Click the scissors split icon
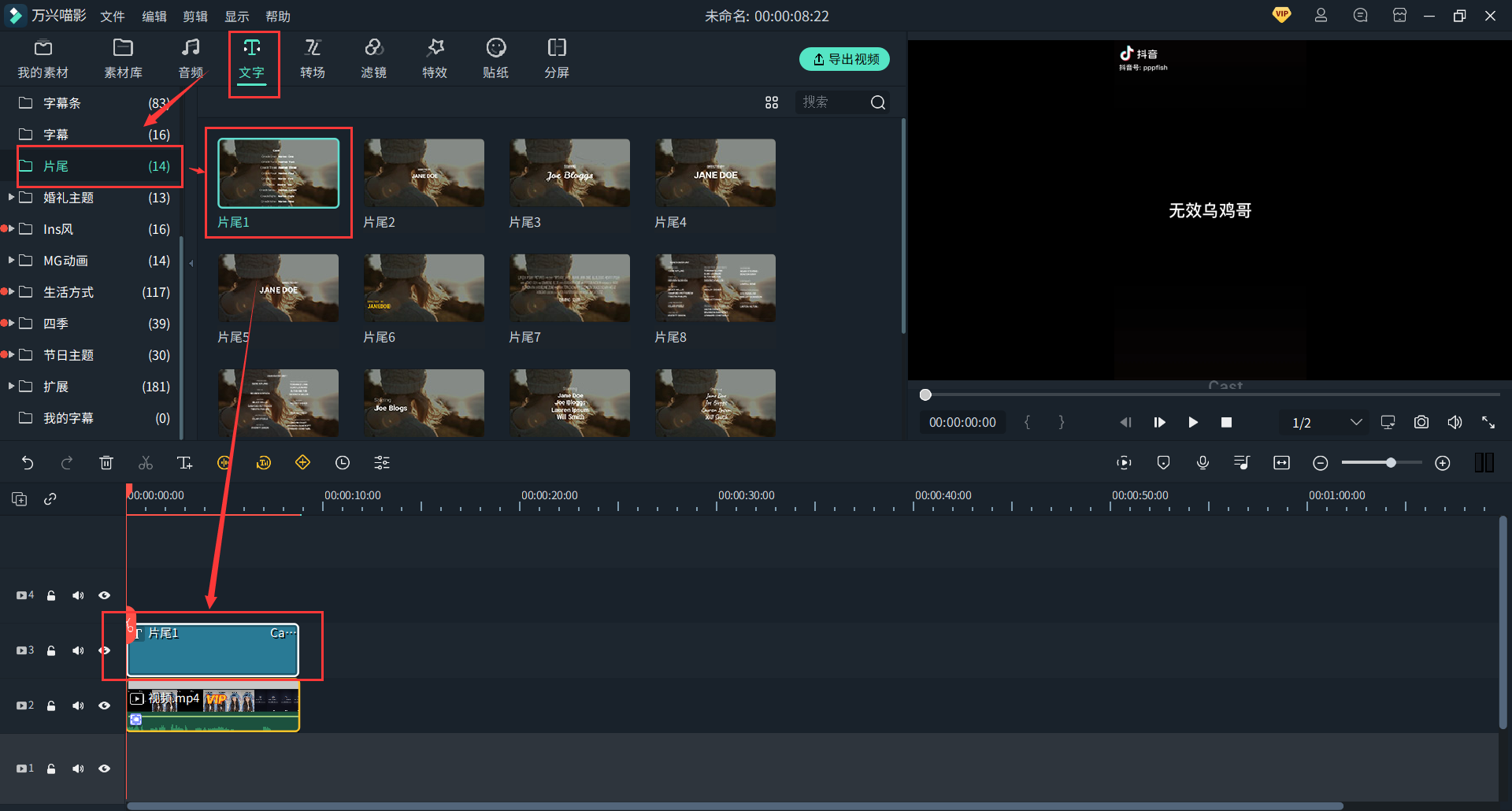The width and height of the screenshot is (1512, 811). point(146,463)
